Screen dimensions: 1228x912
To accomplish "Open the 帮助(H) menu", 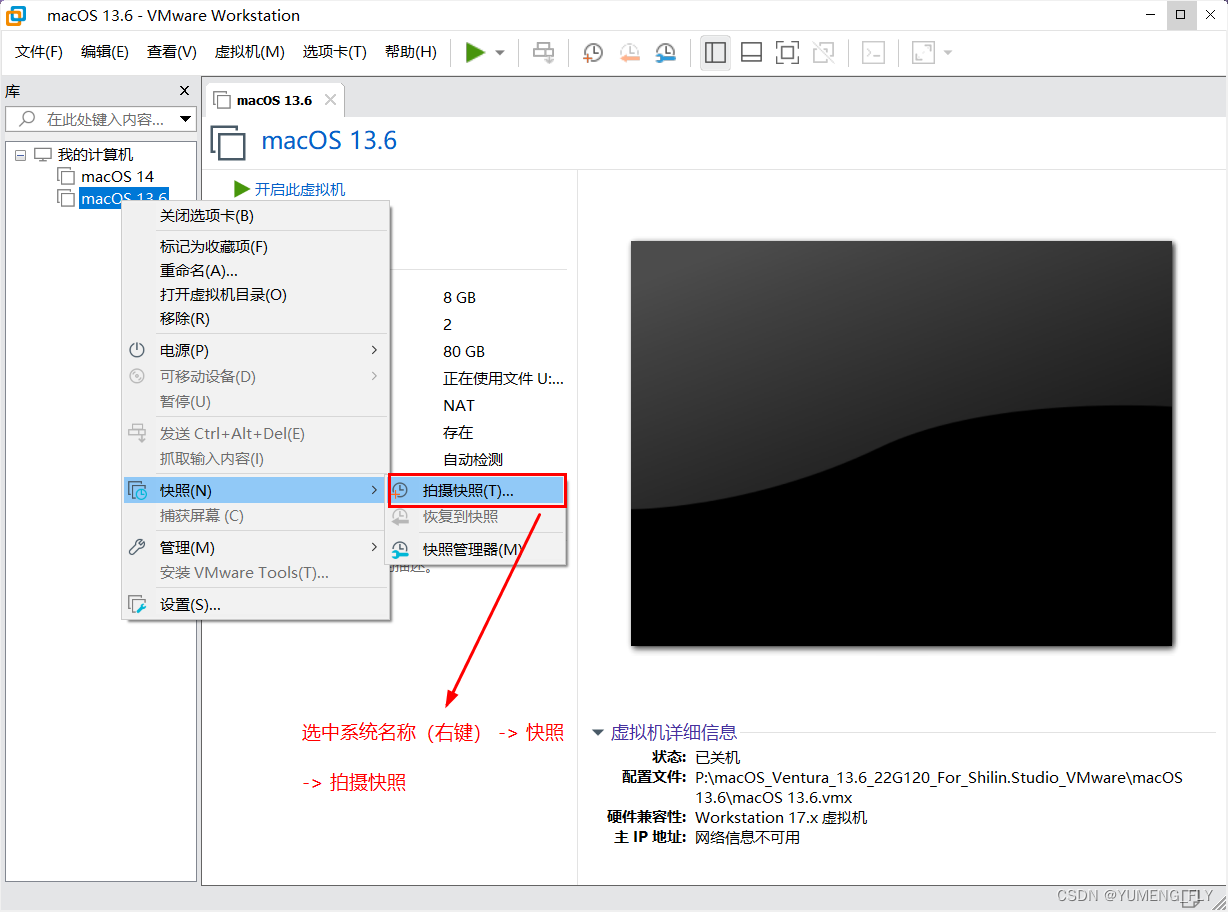I will click(411, 52).
